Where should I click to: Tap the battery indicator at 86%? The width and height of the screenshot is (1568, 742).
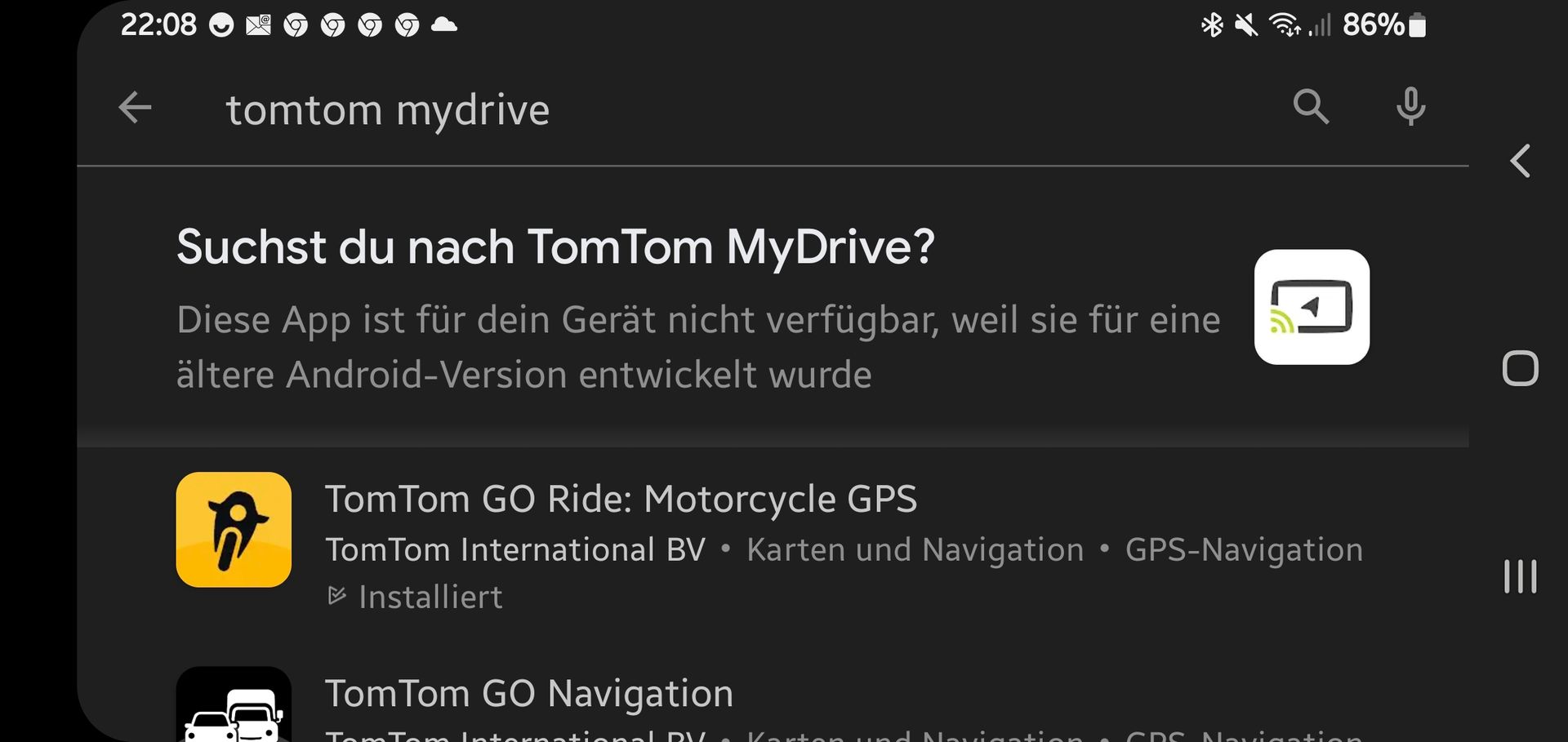(1418, 25)
